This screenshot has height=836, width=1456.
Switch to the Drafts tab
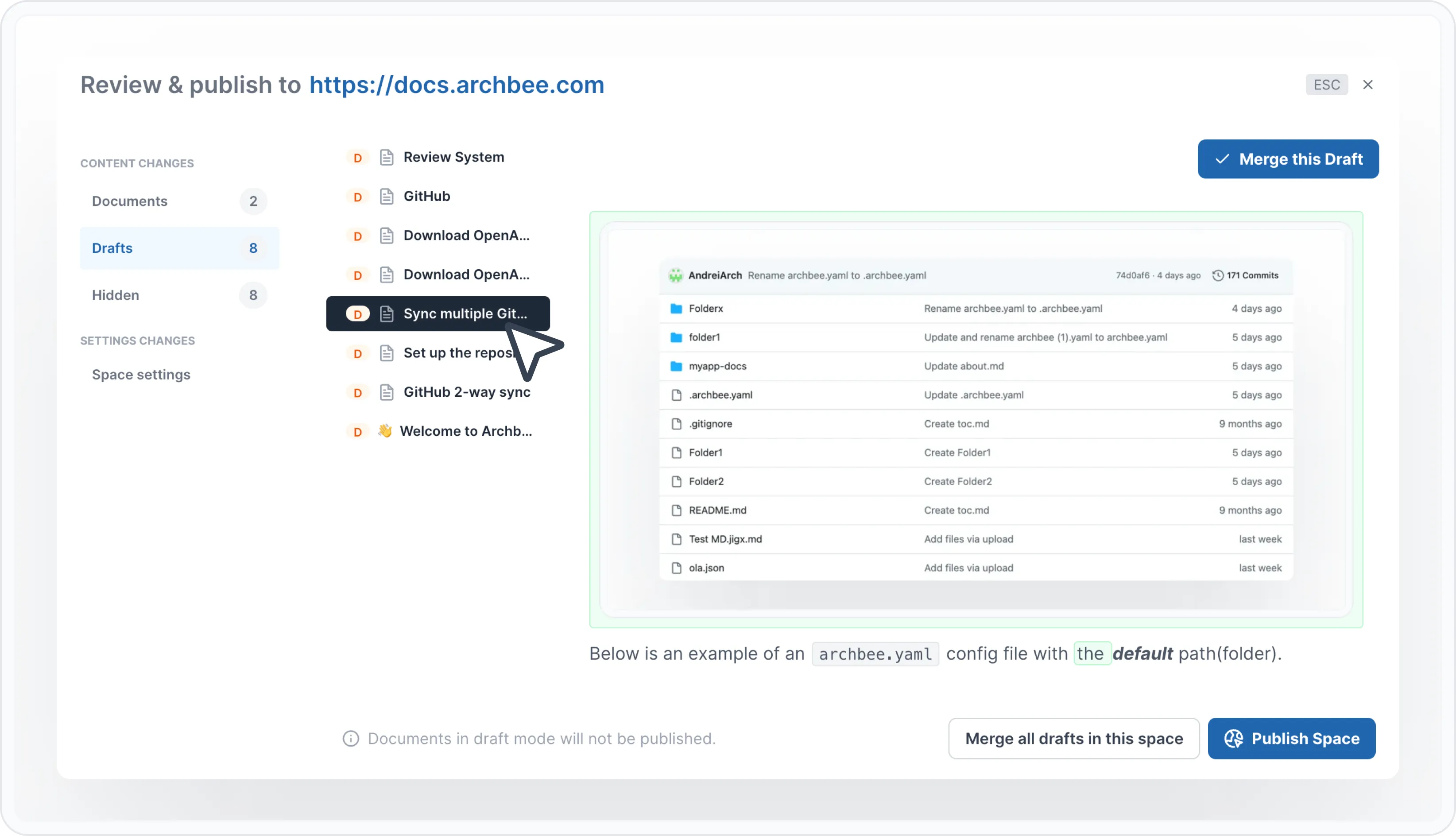(x=179, y=248)
